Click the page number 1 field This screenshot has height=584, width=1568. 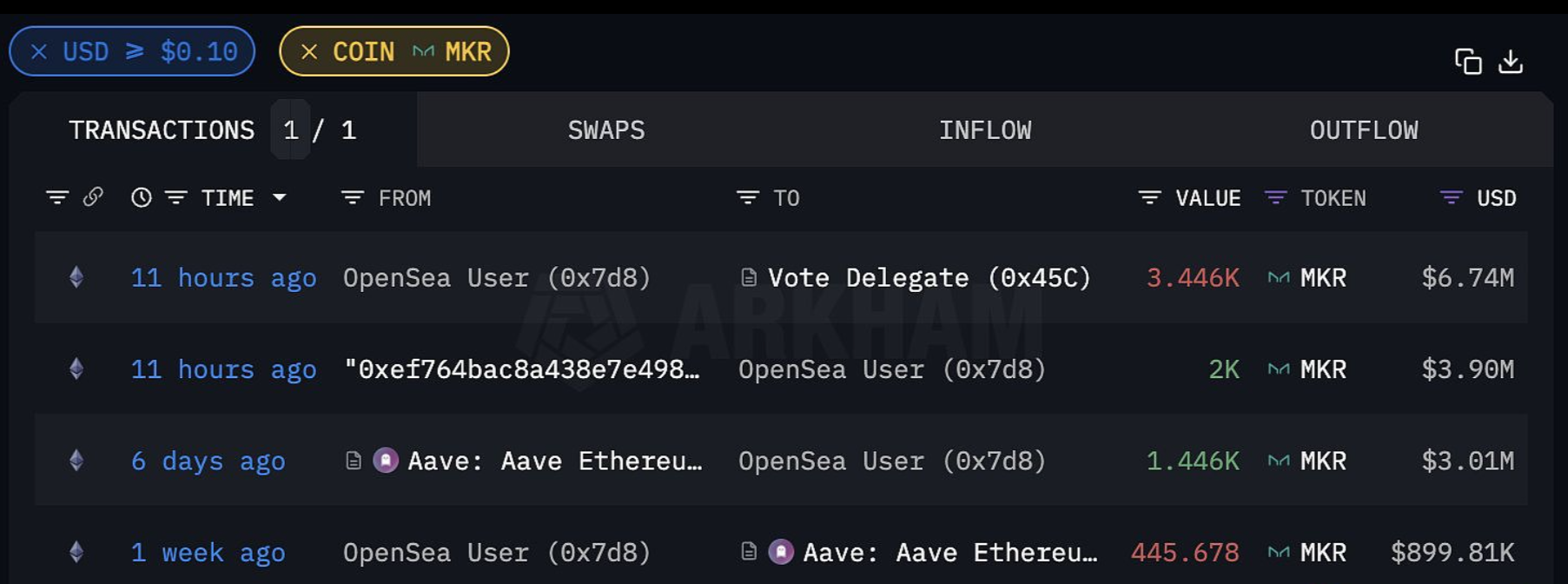coord(291,130)
